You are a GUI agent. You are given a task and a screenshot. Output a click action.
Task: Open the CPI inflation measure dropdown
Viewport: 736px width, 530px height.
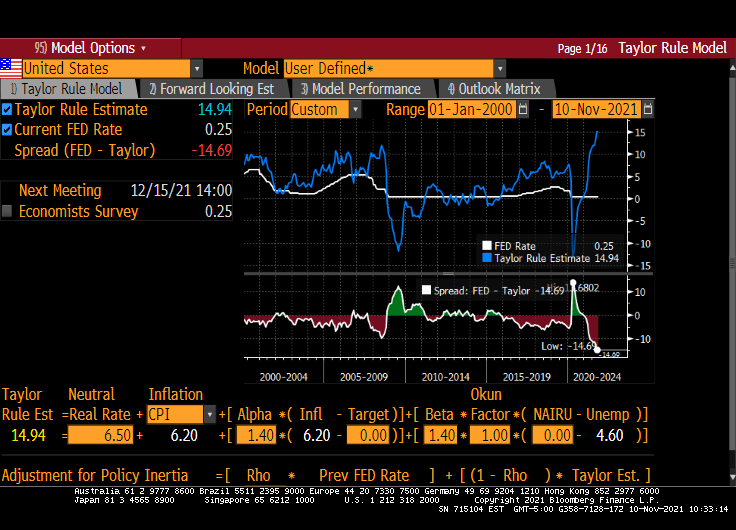point(209,414)
